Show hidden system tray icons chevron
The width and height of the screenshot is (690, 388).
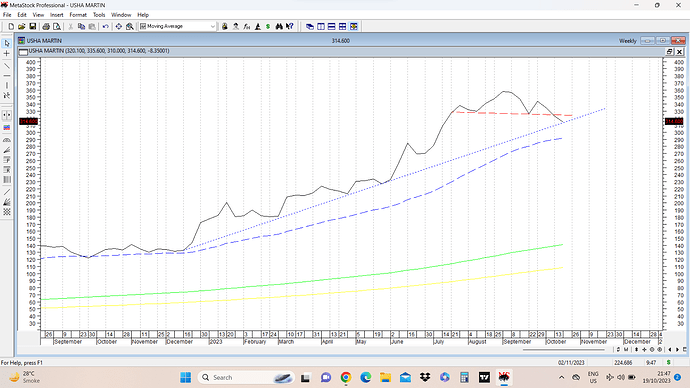562,377
